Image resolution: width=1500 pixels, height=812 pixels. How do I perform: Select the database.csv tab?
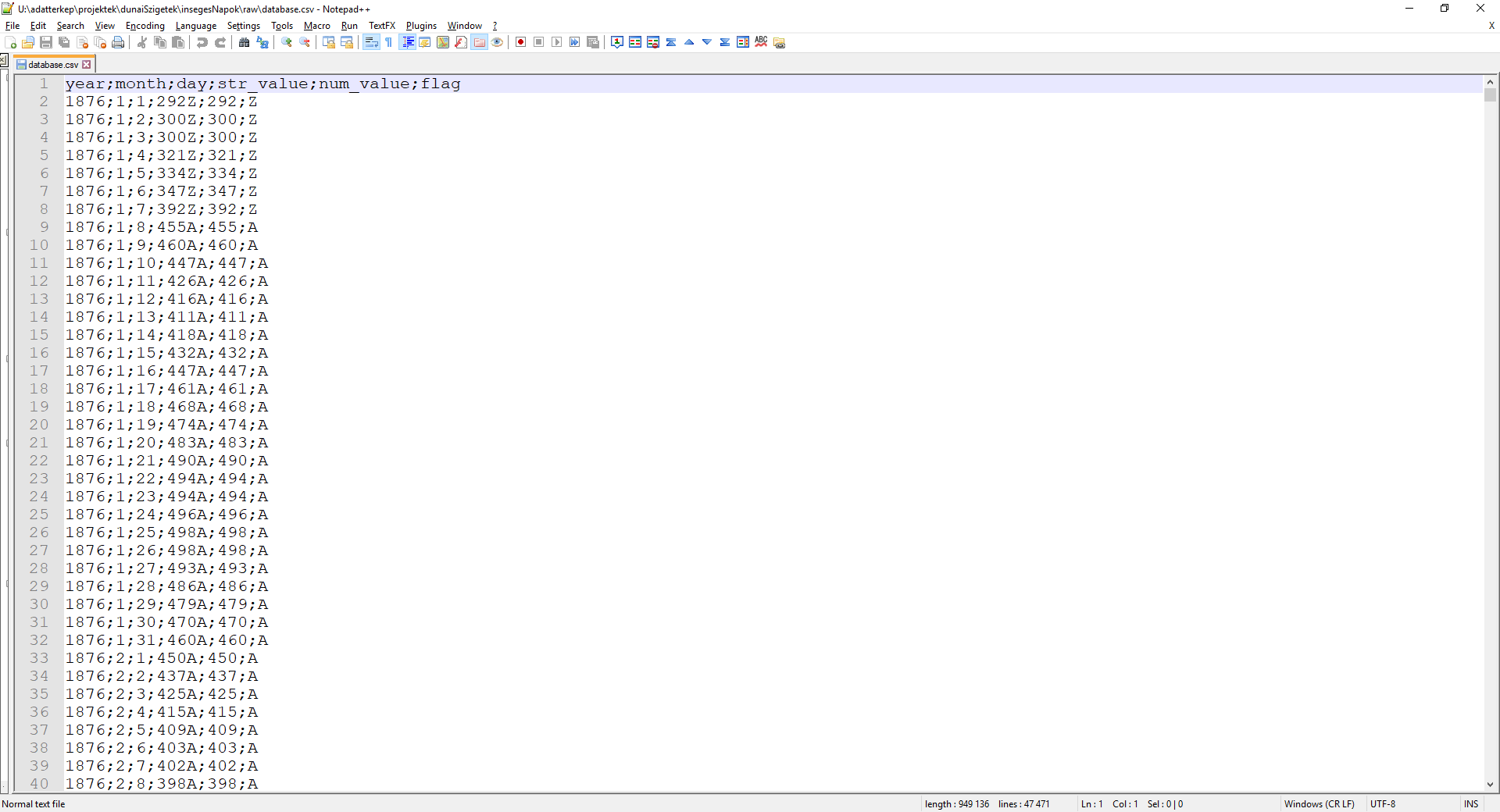53,65
